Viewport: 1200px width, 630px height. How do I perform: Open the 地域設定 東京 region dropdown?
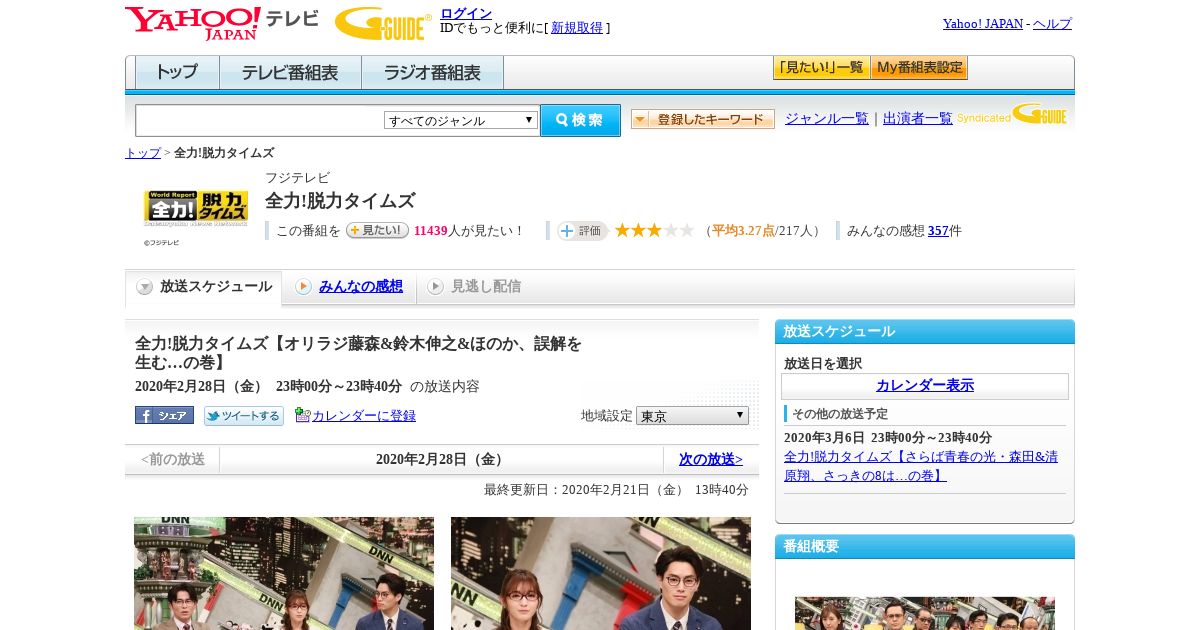point(692,415)
